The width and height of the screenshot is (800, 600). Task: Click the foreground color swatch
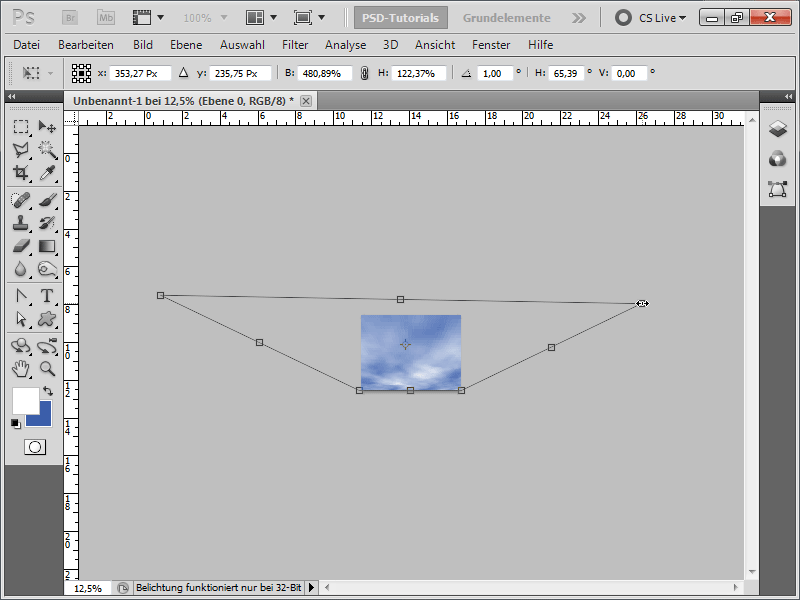(25, 400)
